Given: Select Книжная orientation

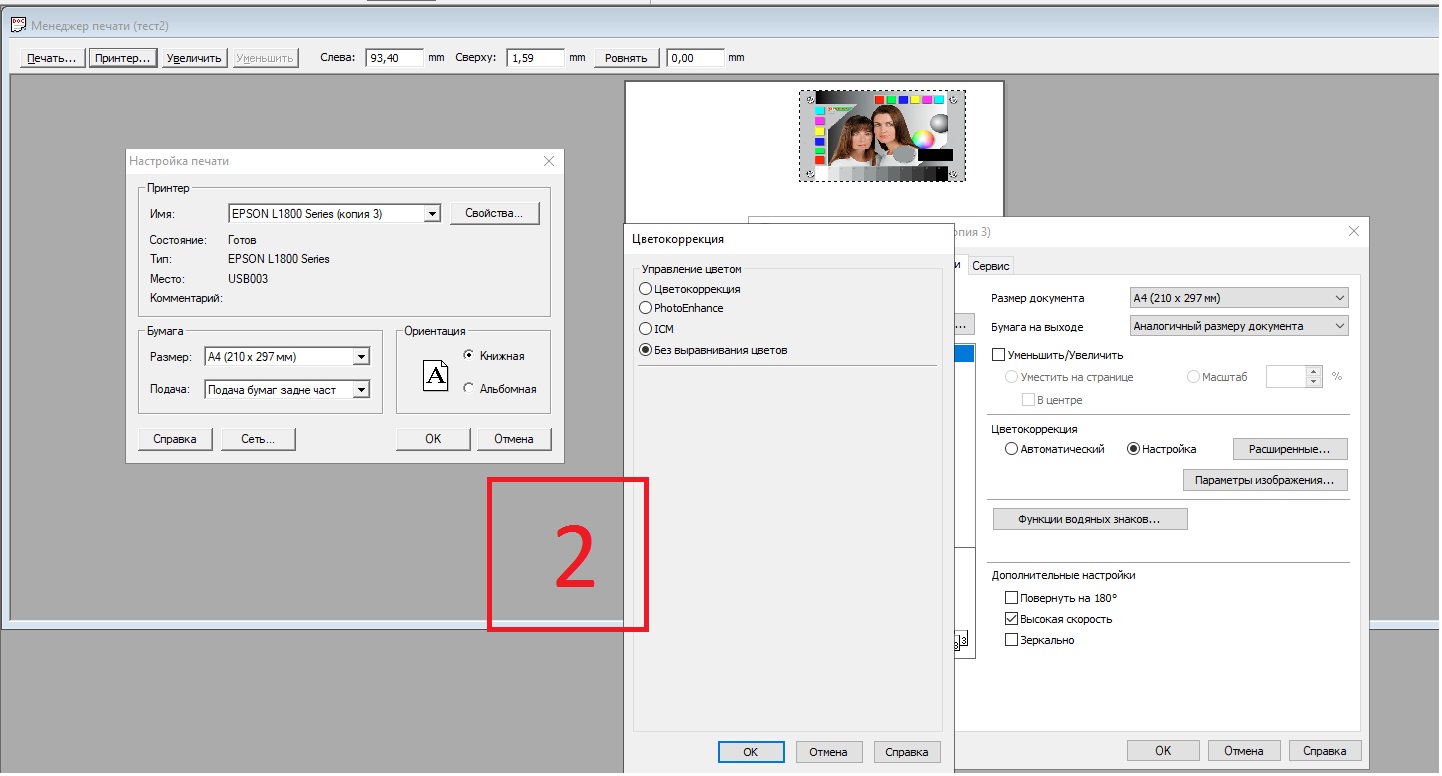Looking at the screenshot, I should click(468, 356).
